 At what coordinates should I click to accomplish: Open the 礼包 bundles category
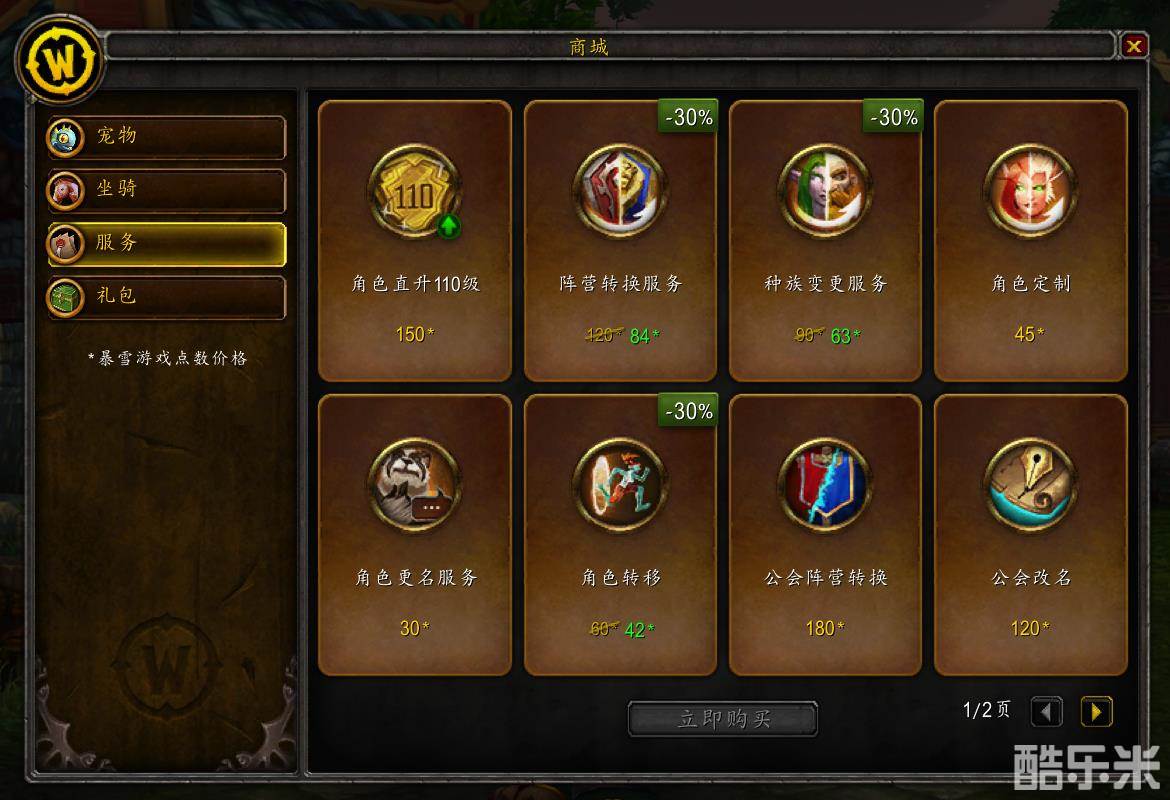pos(166,298)
